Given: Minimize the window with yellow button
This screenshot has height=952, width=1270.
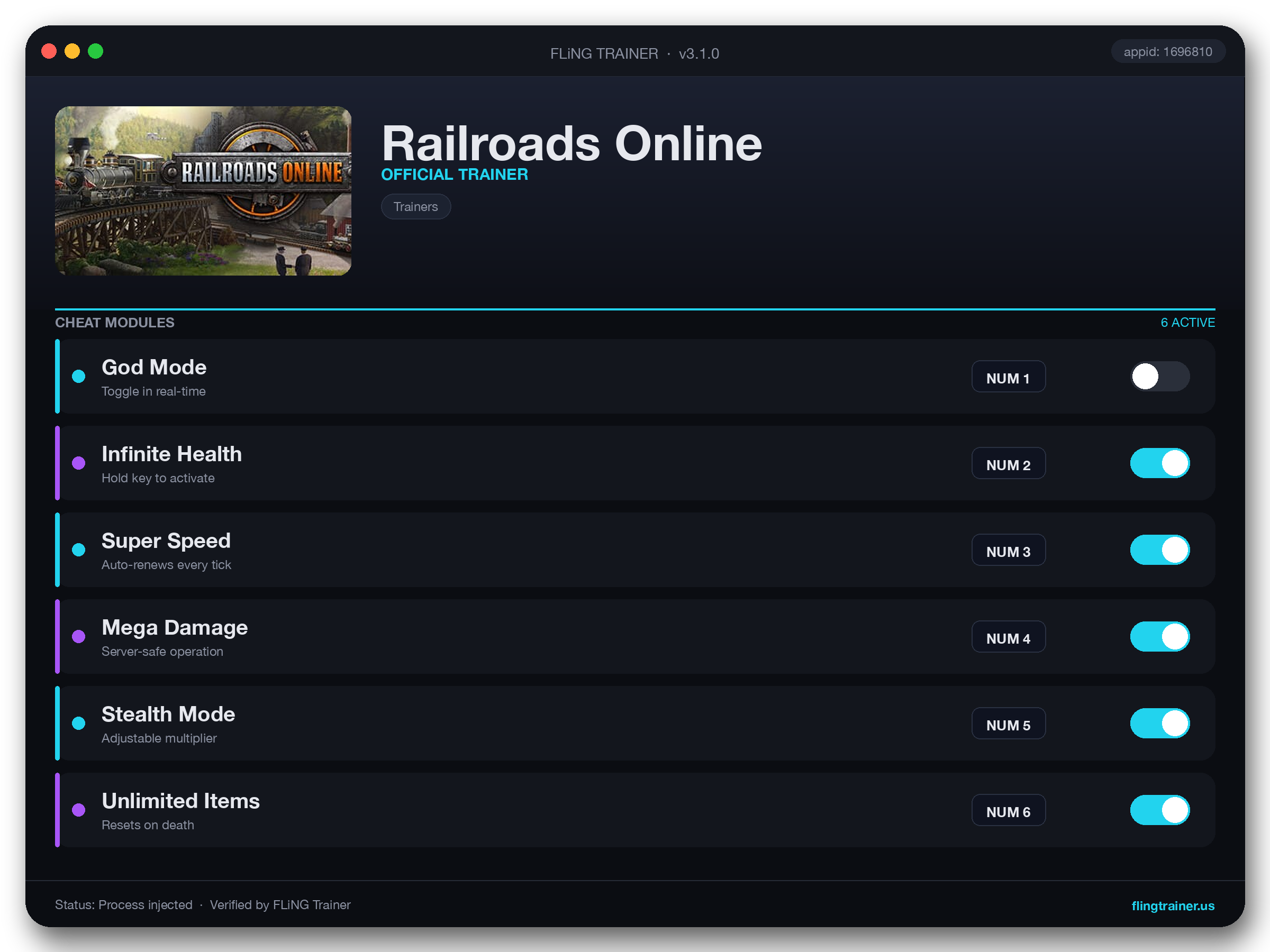Looking at the screenshot, I should pos(72,51).
